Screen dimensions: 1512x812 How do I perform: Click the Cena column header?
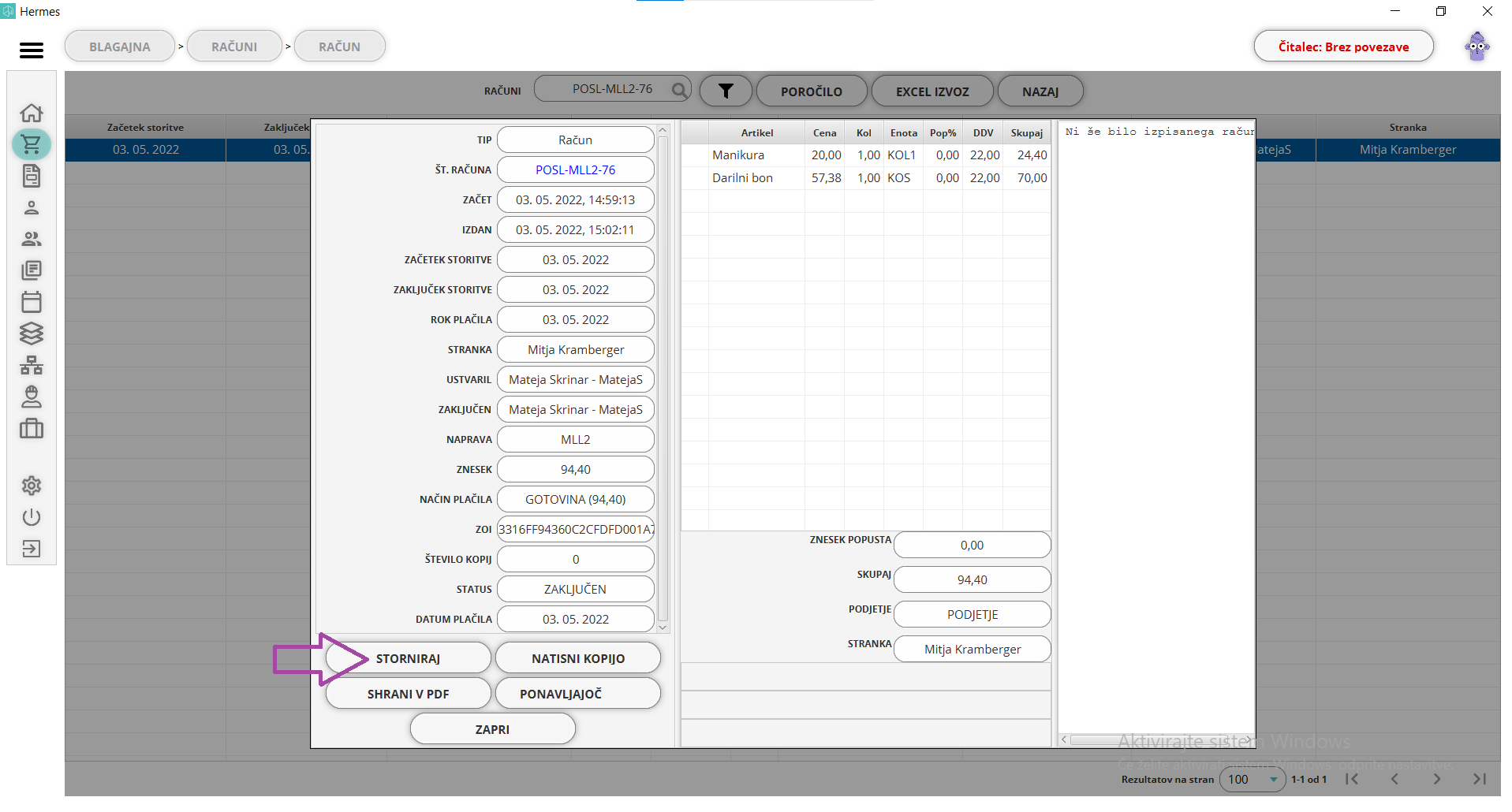coord(825,132)
